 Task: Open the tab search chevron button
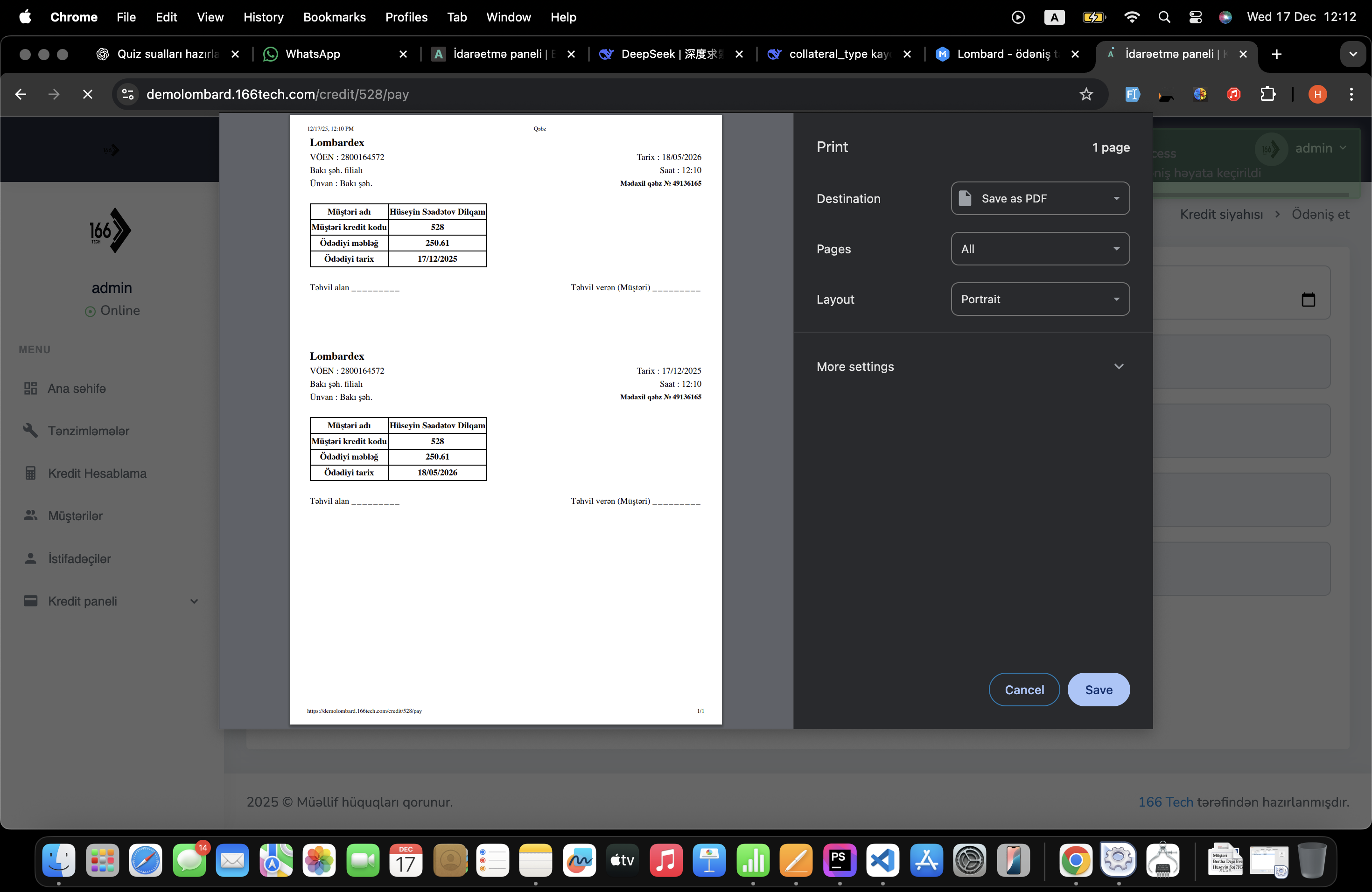point(1352,54)
